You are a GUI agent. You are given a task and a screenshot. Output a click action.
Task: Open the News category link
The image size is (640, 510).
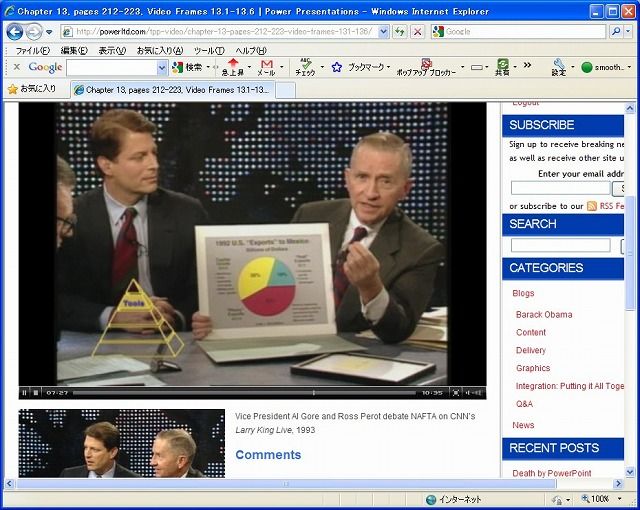point(523,425)
